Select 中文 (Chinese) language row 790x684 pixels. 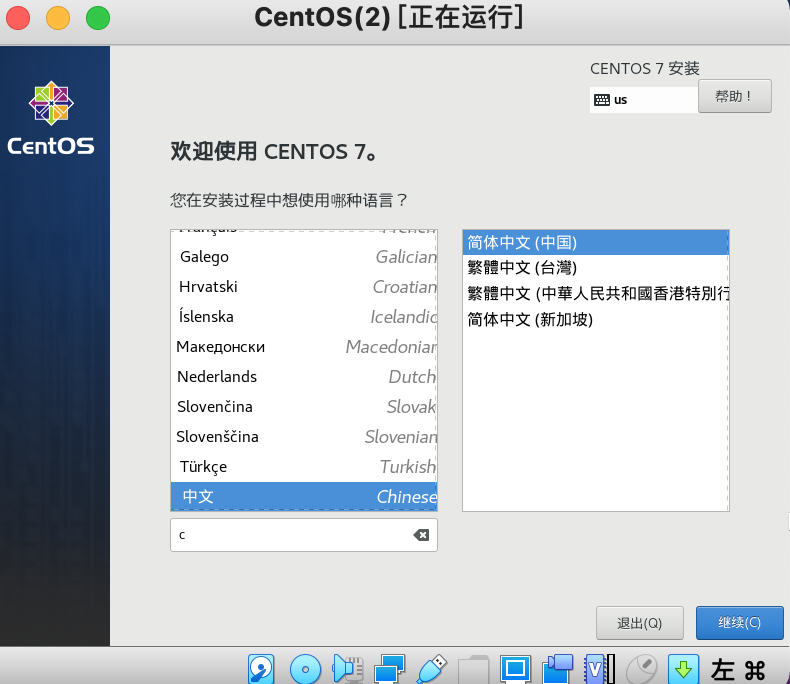304,497
